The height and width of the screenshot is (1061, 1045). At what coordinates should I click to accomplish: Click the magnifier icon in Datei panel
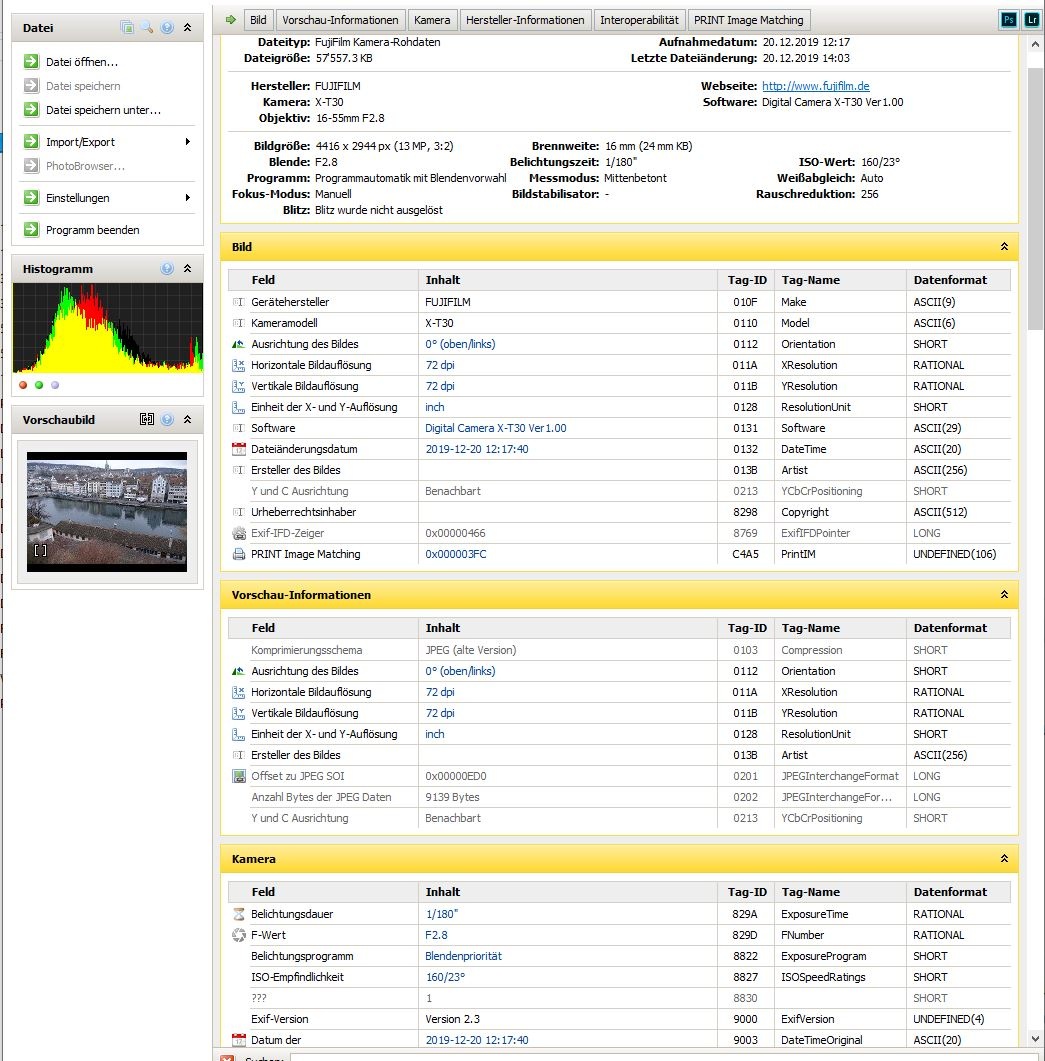[x=146, y=28]
